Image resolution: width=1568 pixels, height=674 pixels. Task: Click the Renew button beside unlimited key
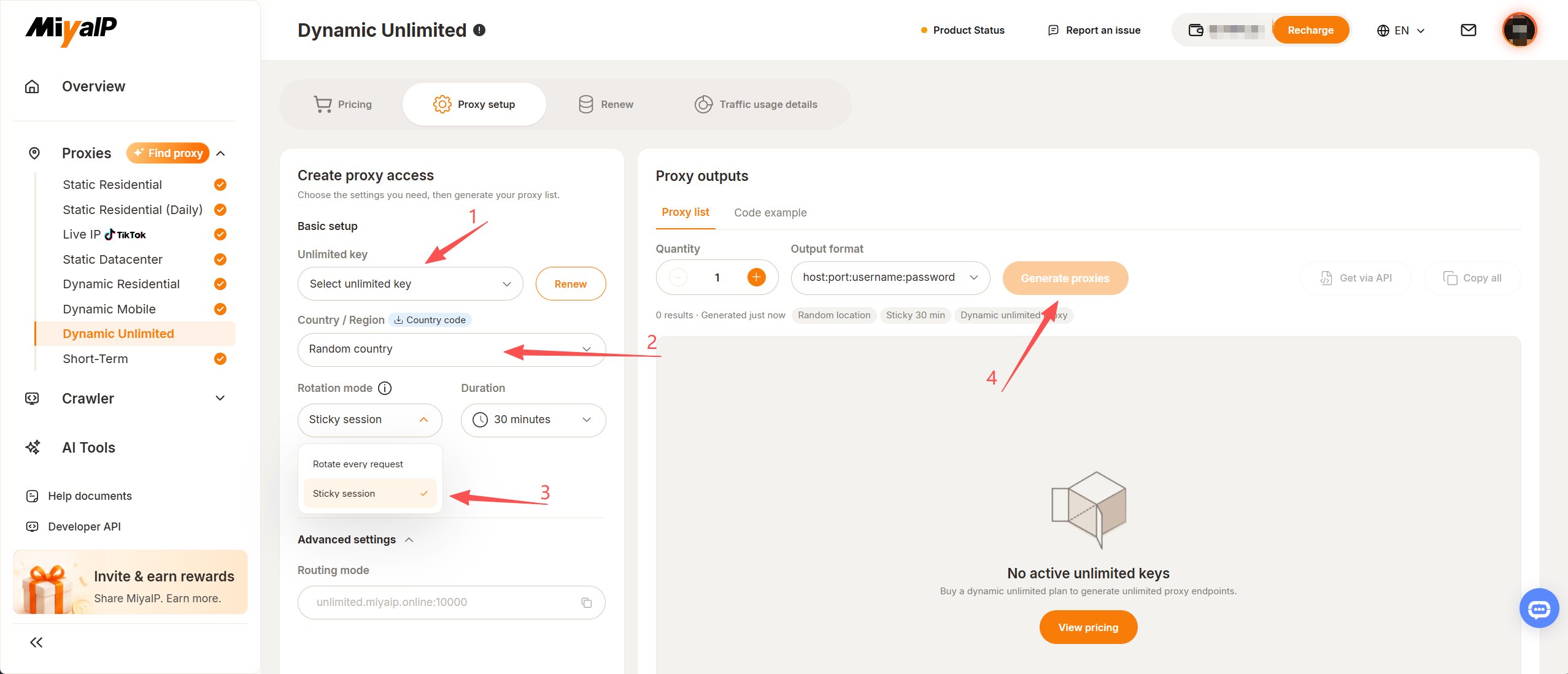570,284
